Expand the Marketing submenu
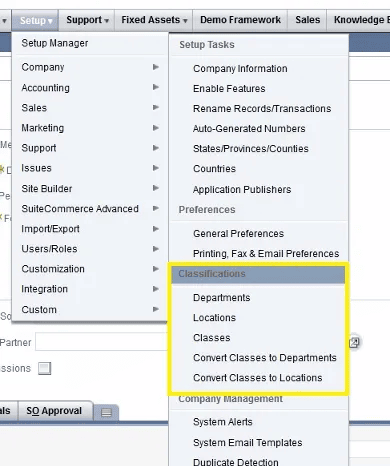 pos(90,128)
